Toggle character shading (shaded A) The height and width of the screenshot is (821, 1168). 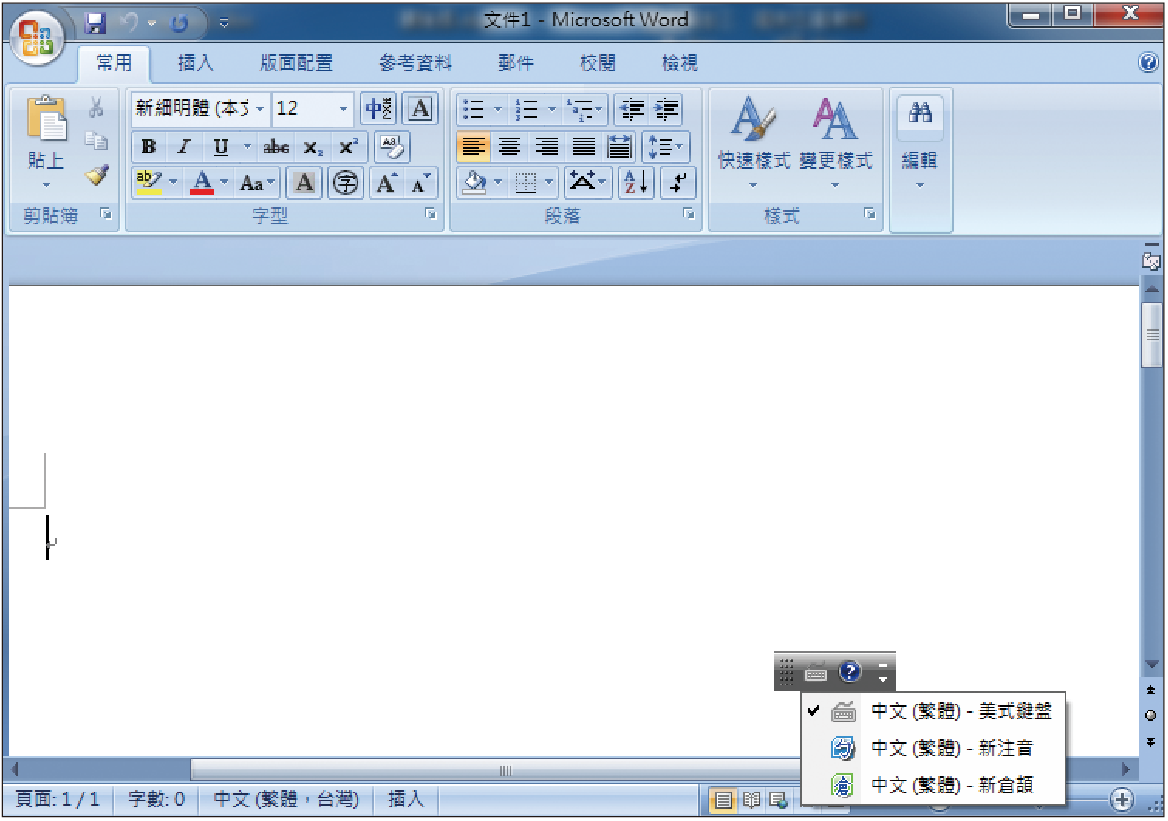pos(304,183)
